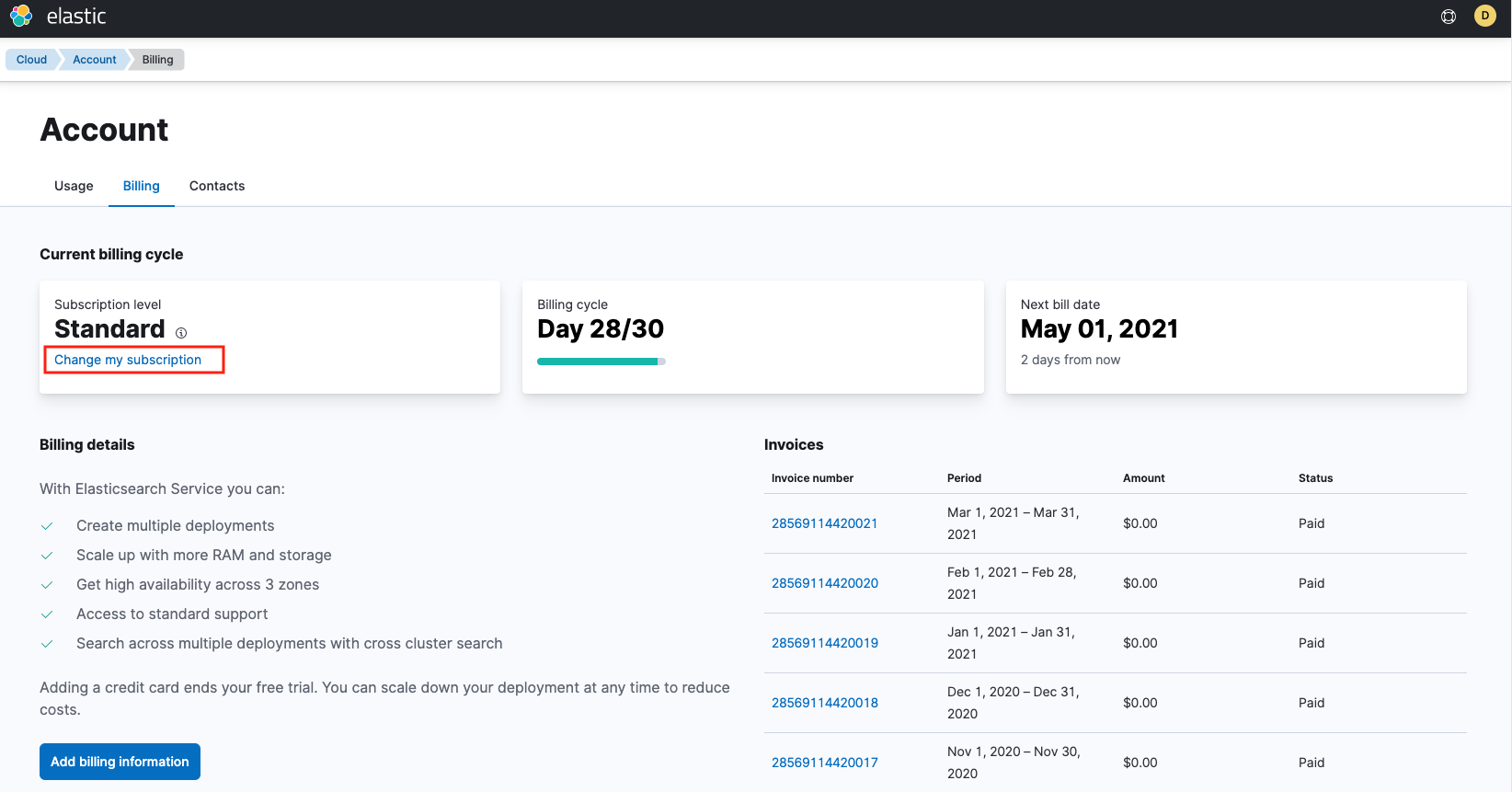This screenshot has width=1512, height=792.
Task: Click Change my subscription link
Action: point(128,360)
